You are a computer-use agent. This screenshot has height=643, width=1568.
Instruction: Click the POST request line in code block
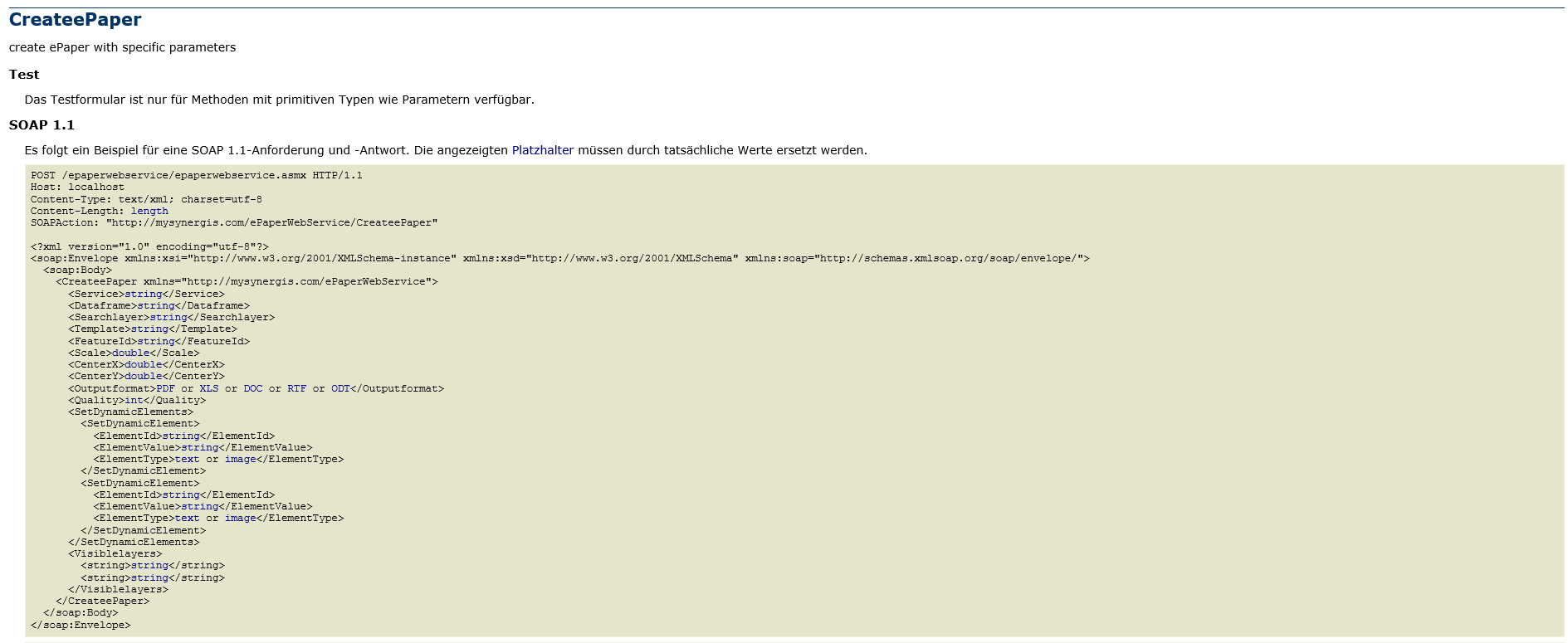coord(196,175)
